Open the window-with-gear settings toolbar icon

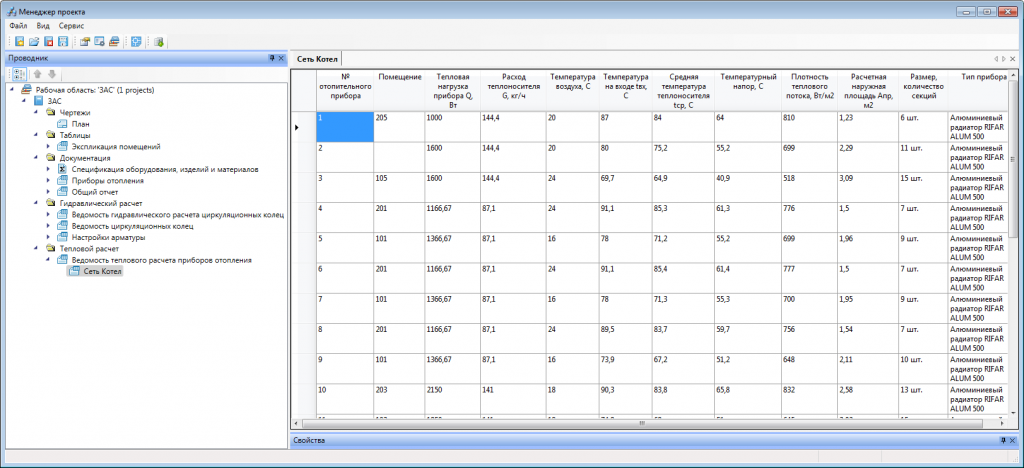100,42
